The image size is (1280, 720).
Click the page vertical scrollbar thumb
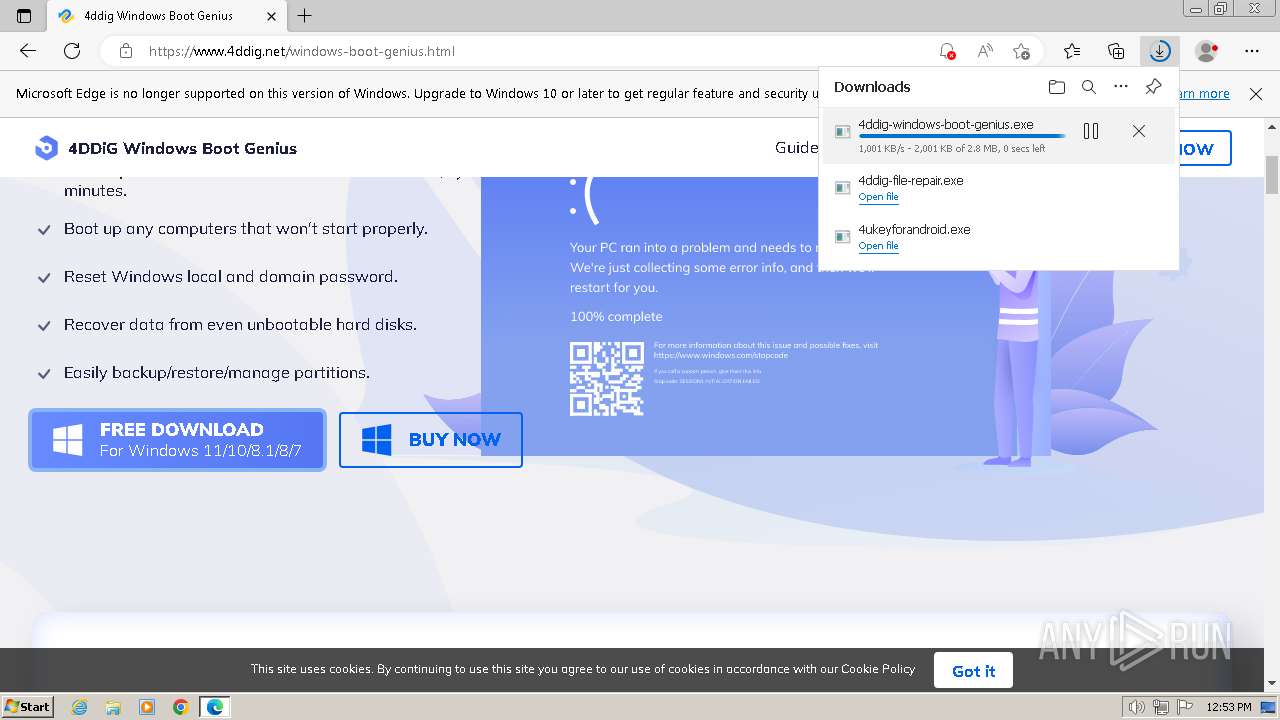click(x=1272, y=176)
